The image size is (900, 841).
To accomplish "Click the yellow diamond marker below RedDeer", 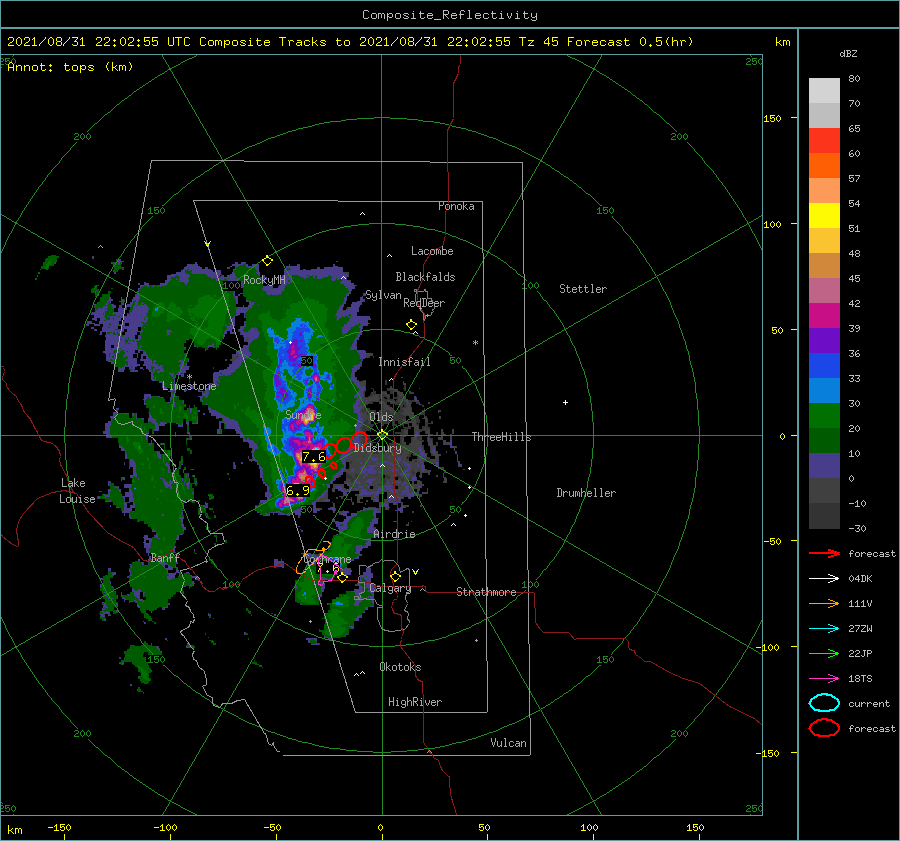I will (412, 325).
